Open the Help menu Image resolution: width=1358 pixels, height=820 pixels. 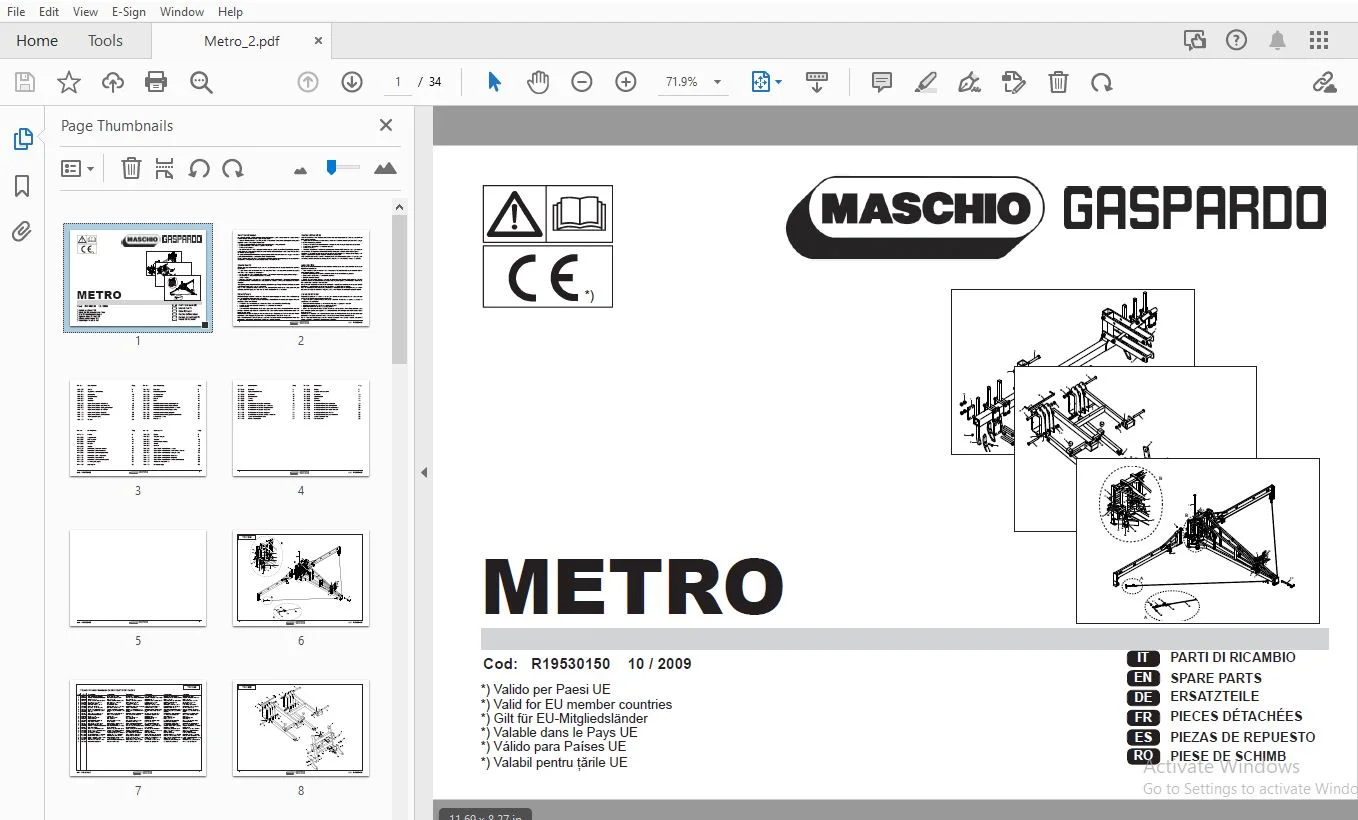230,11
